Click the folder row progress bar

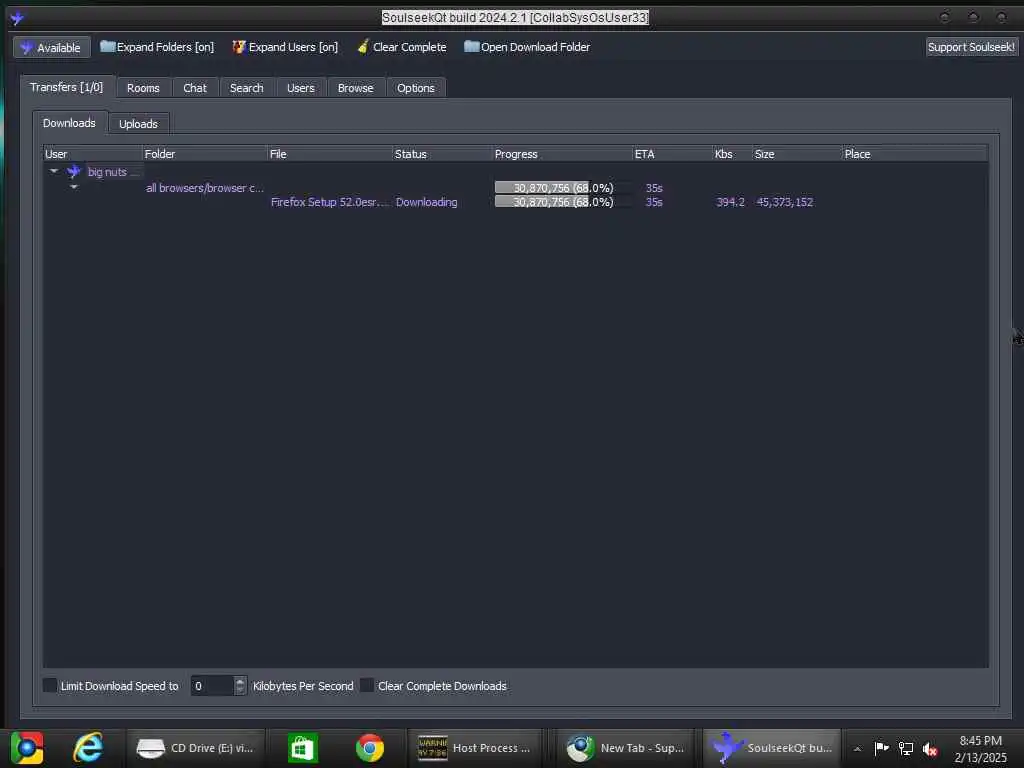(563, 188)
